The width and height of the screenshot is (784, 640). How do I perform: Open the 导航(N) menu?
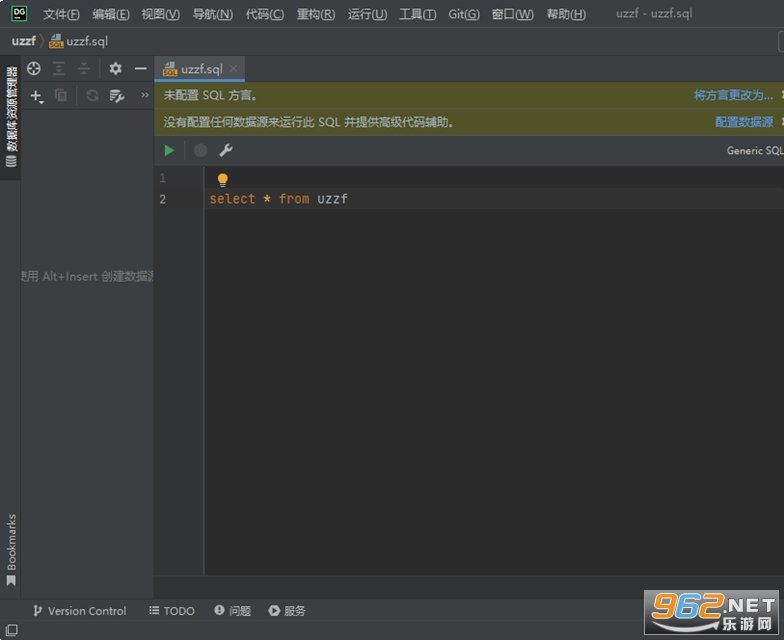213,14
